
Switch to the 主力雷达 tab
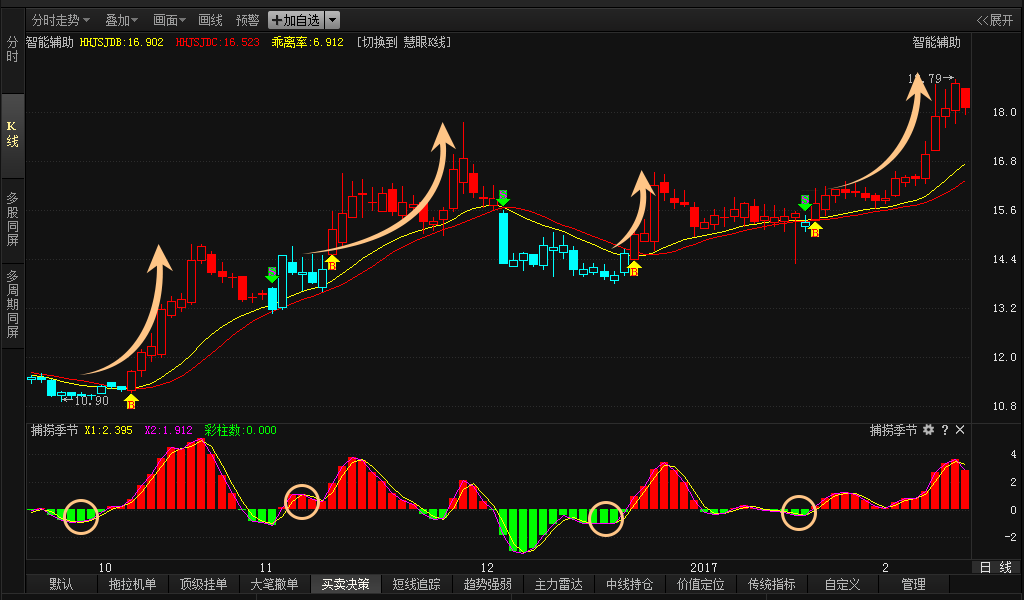click(x=558, y=584)
